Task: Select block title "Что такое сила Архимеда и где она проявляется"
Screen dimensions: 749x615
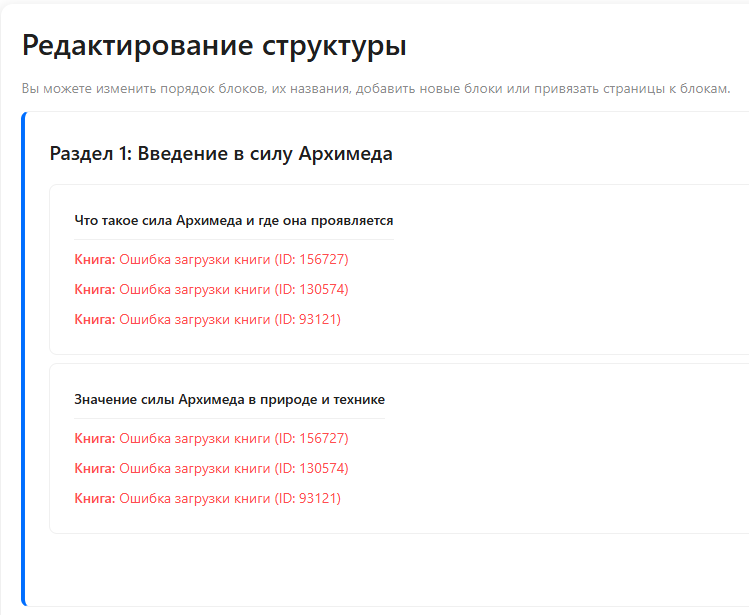Action: point(234,220)
